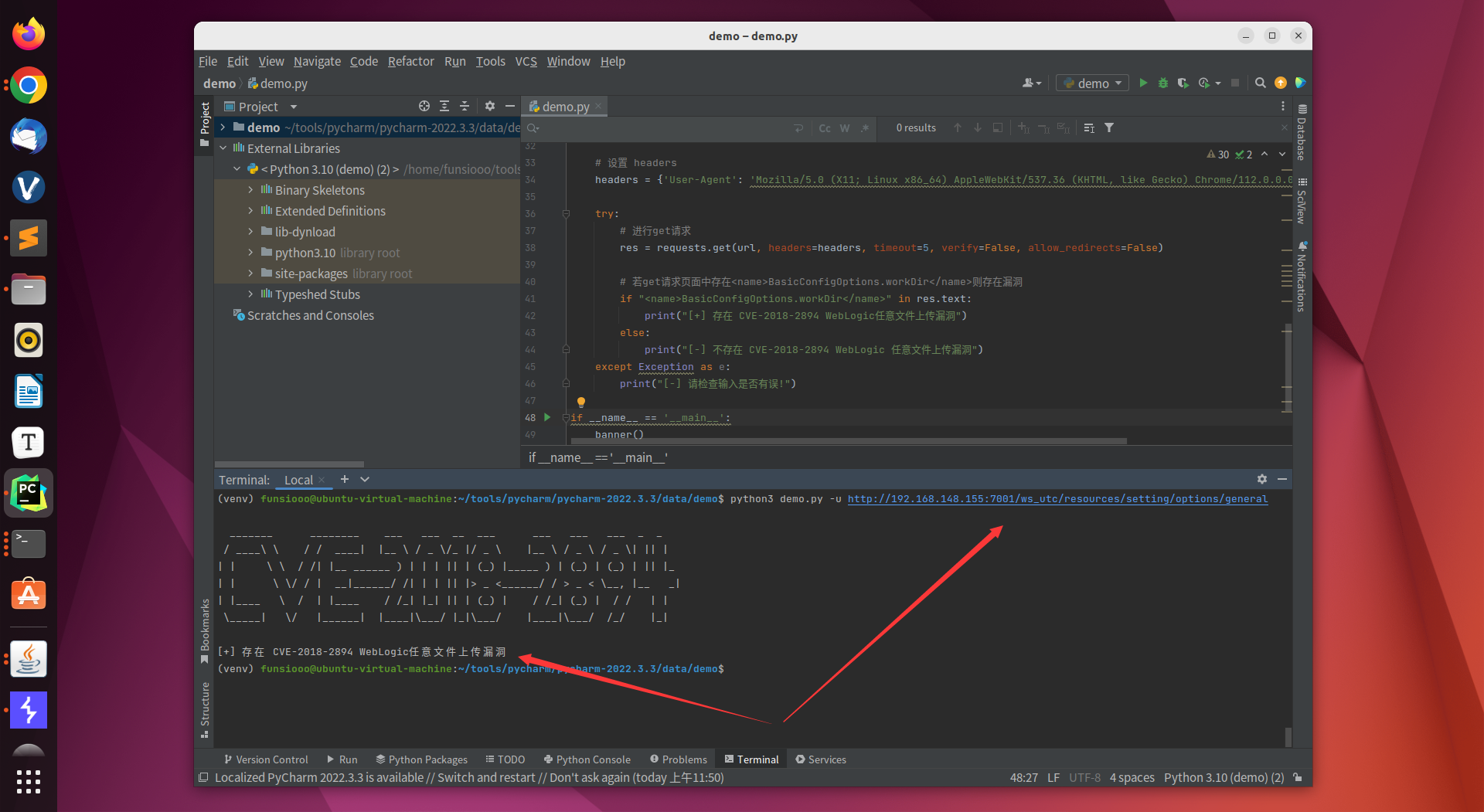This screenshot has width=1484, height=812.
Task: Click the find bar search input field
Action: click(x=665, y=127)
